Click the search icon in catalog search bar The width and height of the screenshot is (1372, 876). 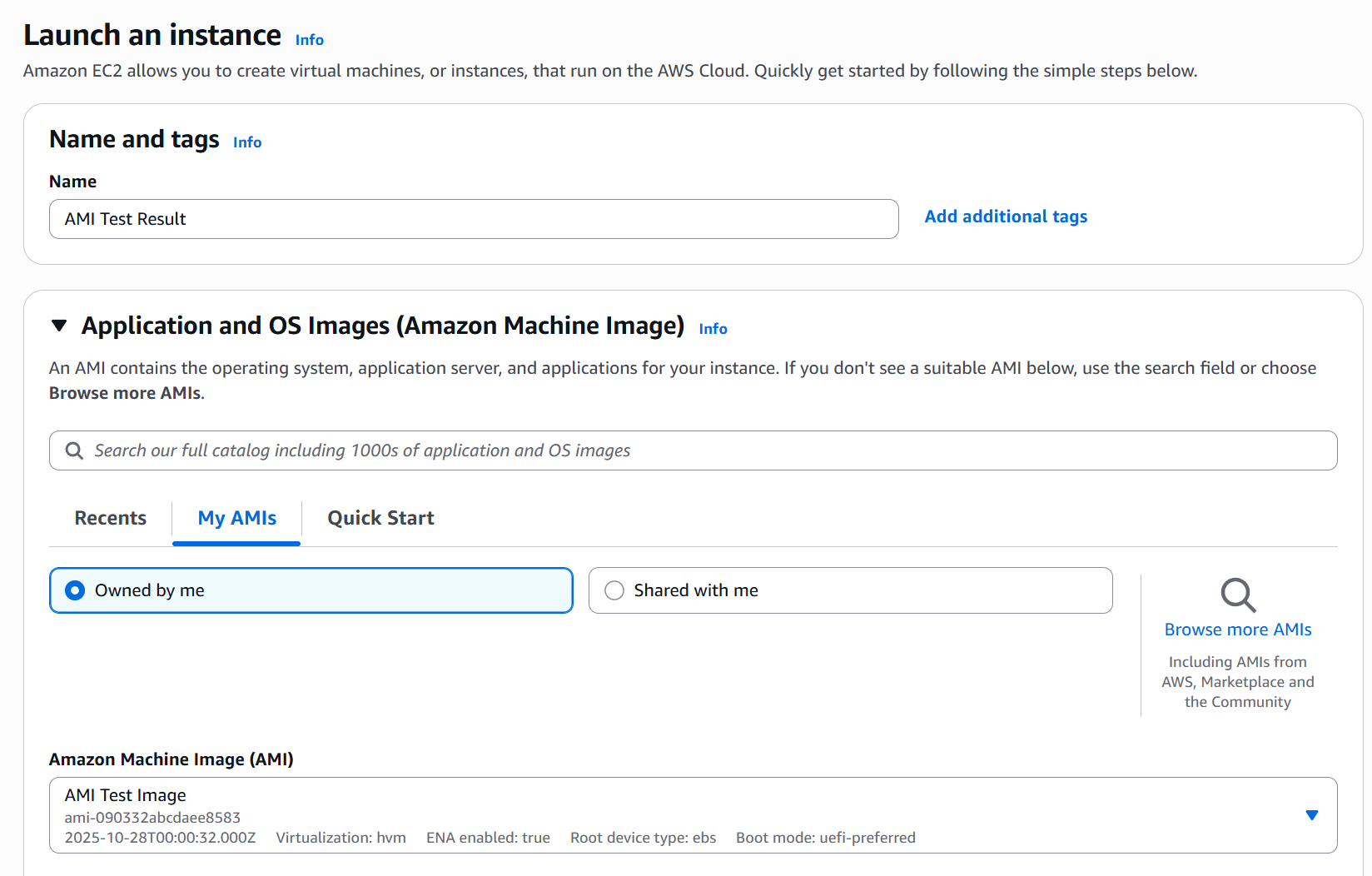[x=74, y=450]
